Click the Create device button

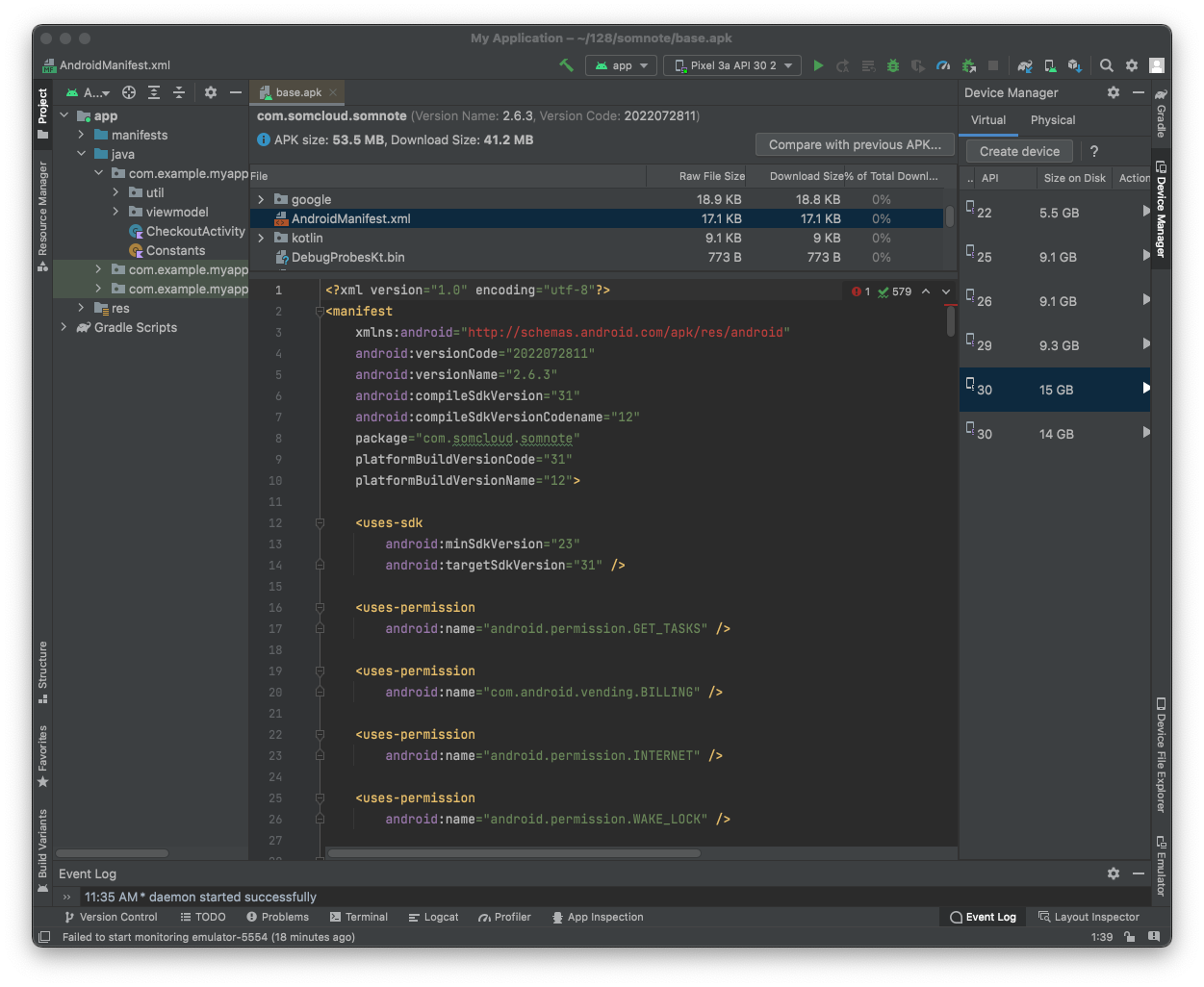coord(1019,151)
